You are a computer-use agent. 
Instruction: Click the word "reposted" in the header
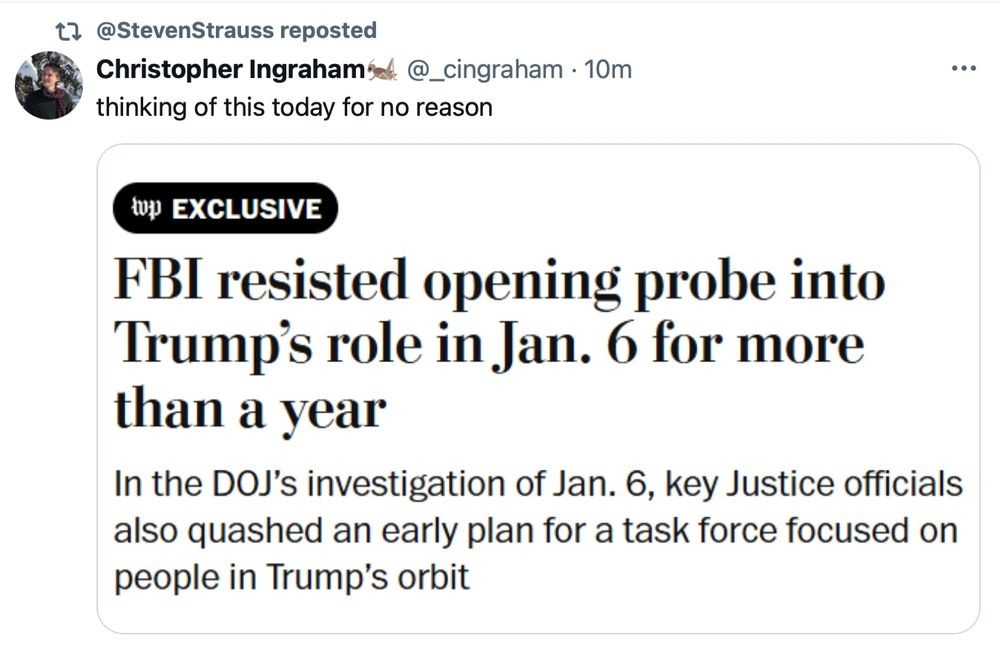coord(328,31)
